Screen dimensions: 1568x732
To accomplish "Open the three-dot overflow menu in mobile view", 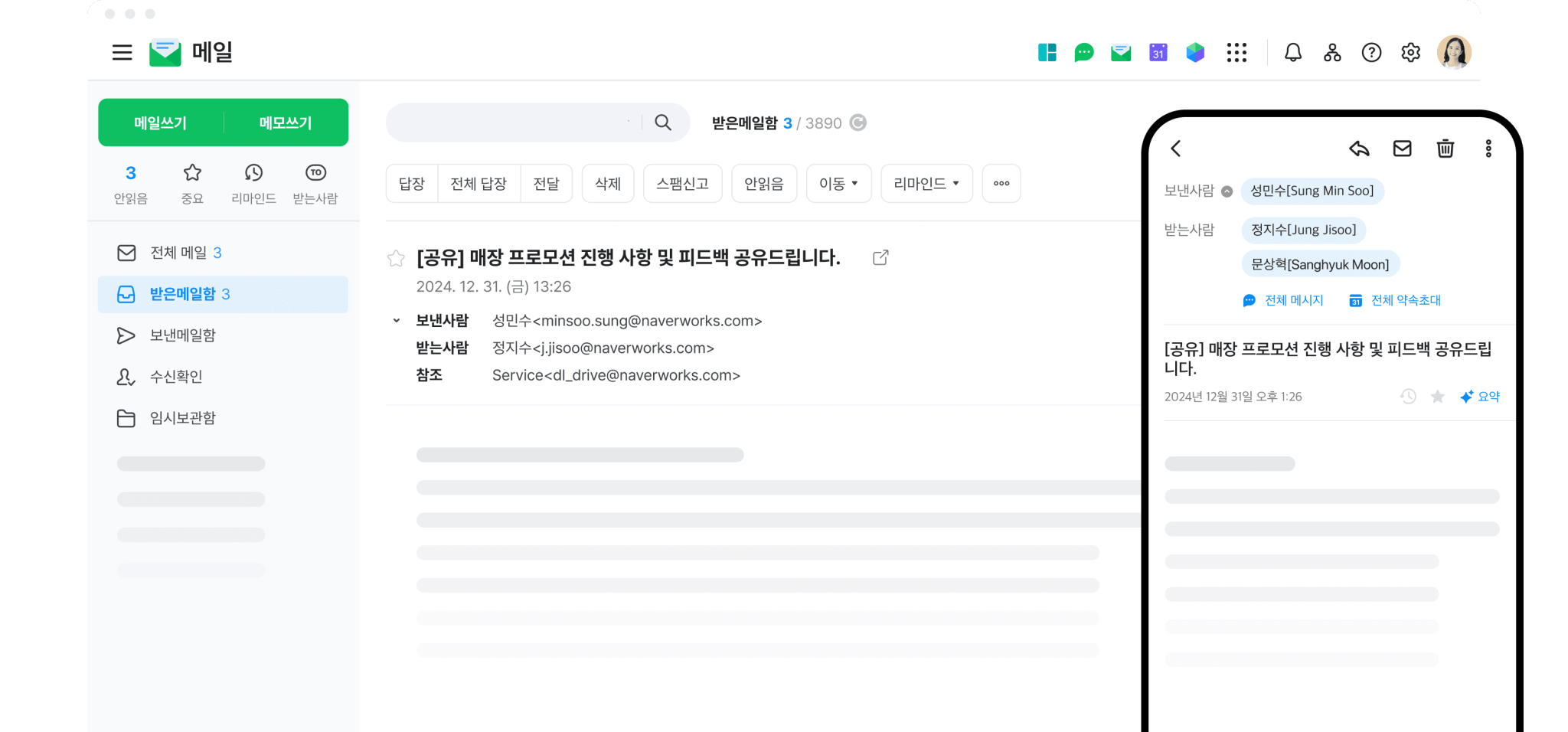I will pyautogui.click(x=1488, y=149).
